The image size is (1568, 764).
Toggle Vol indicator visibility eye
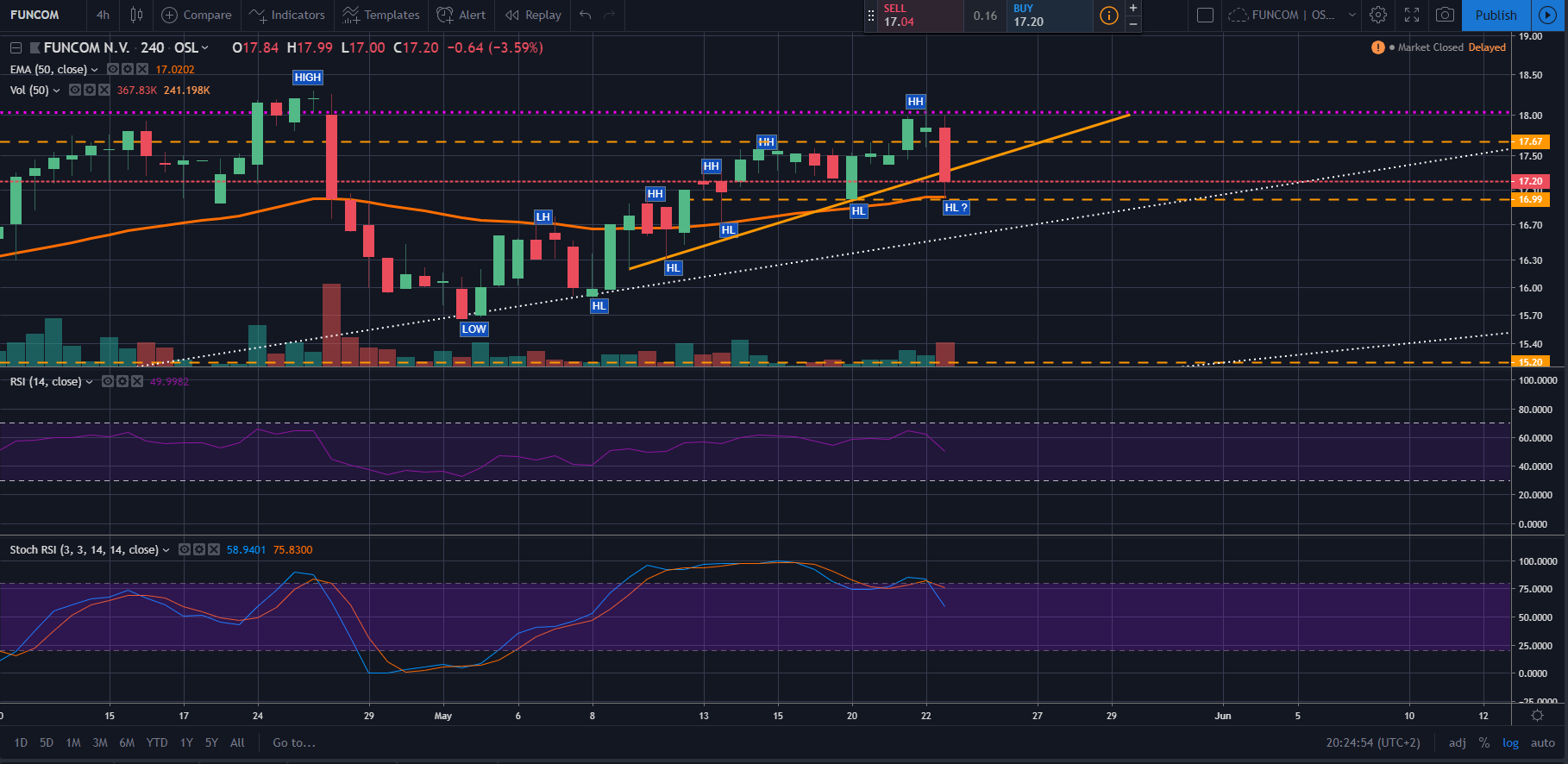75,90
